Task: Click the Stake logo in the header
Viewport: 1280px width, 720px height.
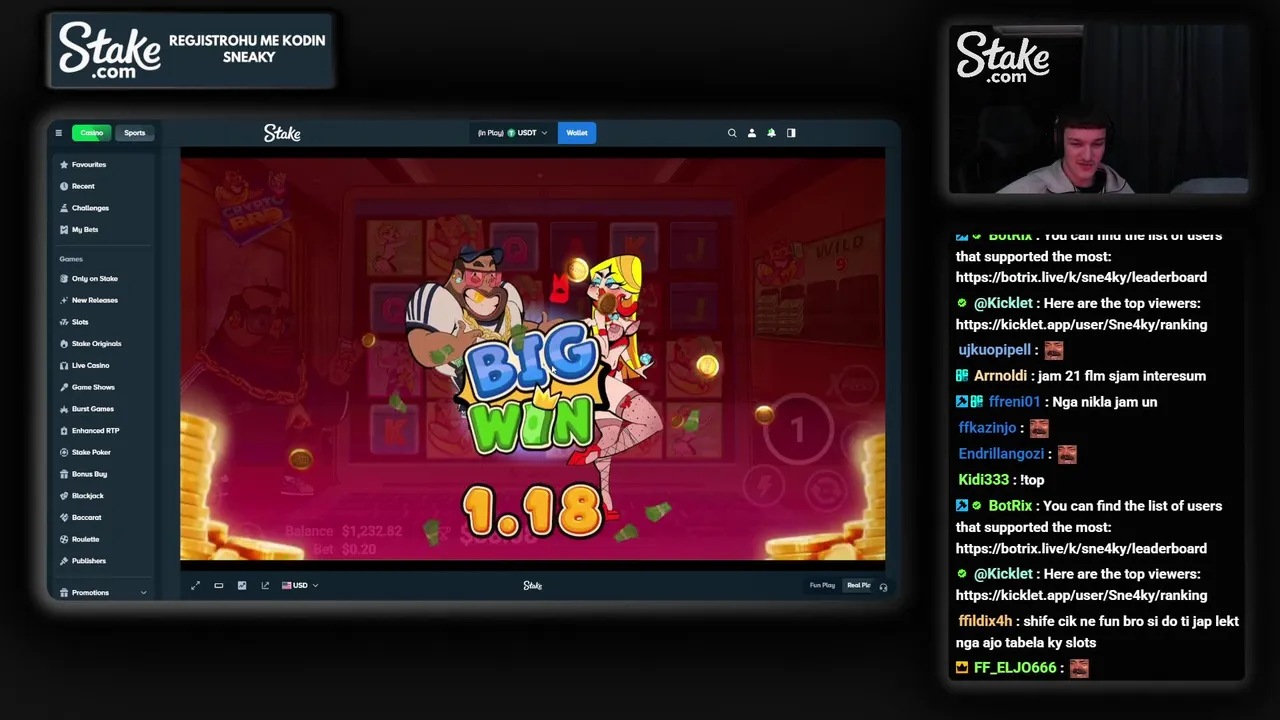Action: (x=282, y=133)
